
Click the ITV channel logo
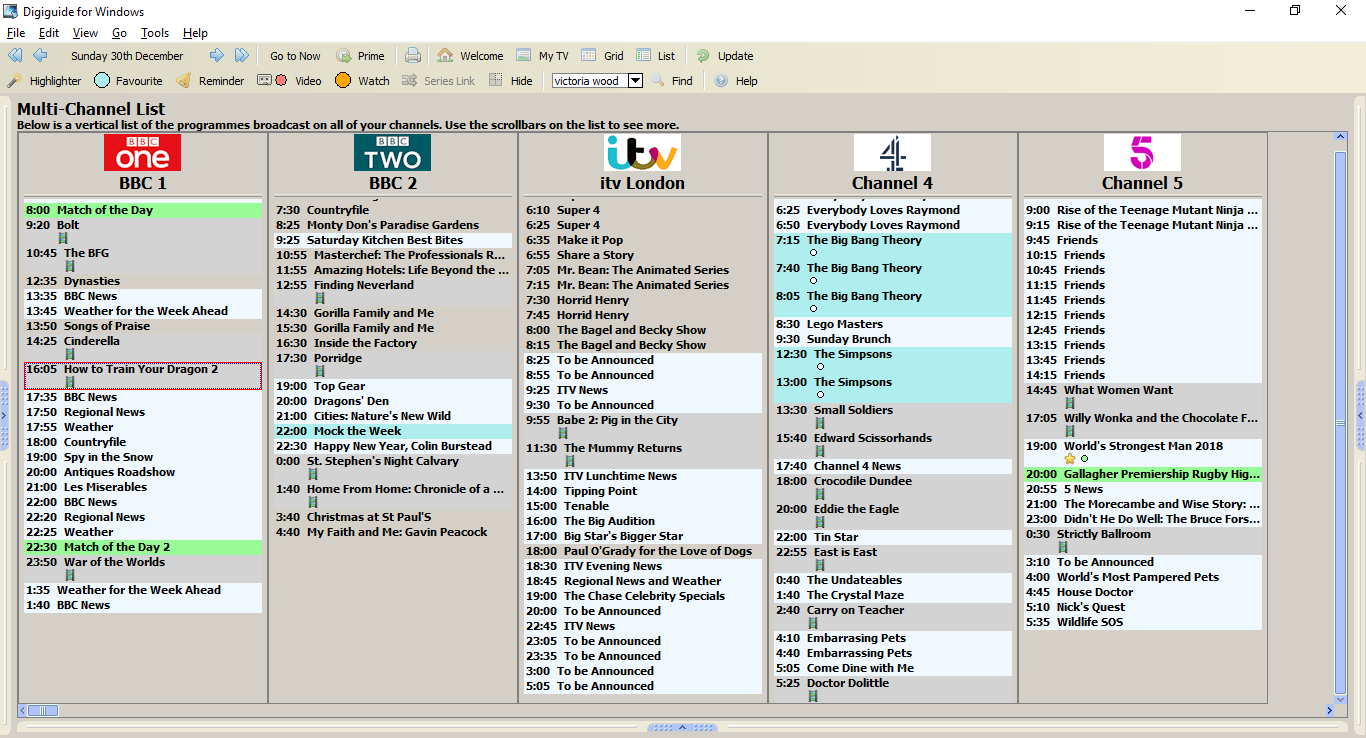[x=642, y=153]
